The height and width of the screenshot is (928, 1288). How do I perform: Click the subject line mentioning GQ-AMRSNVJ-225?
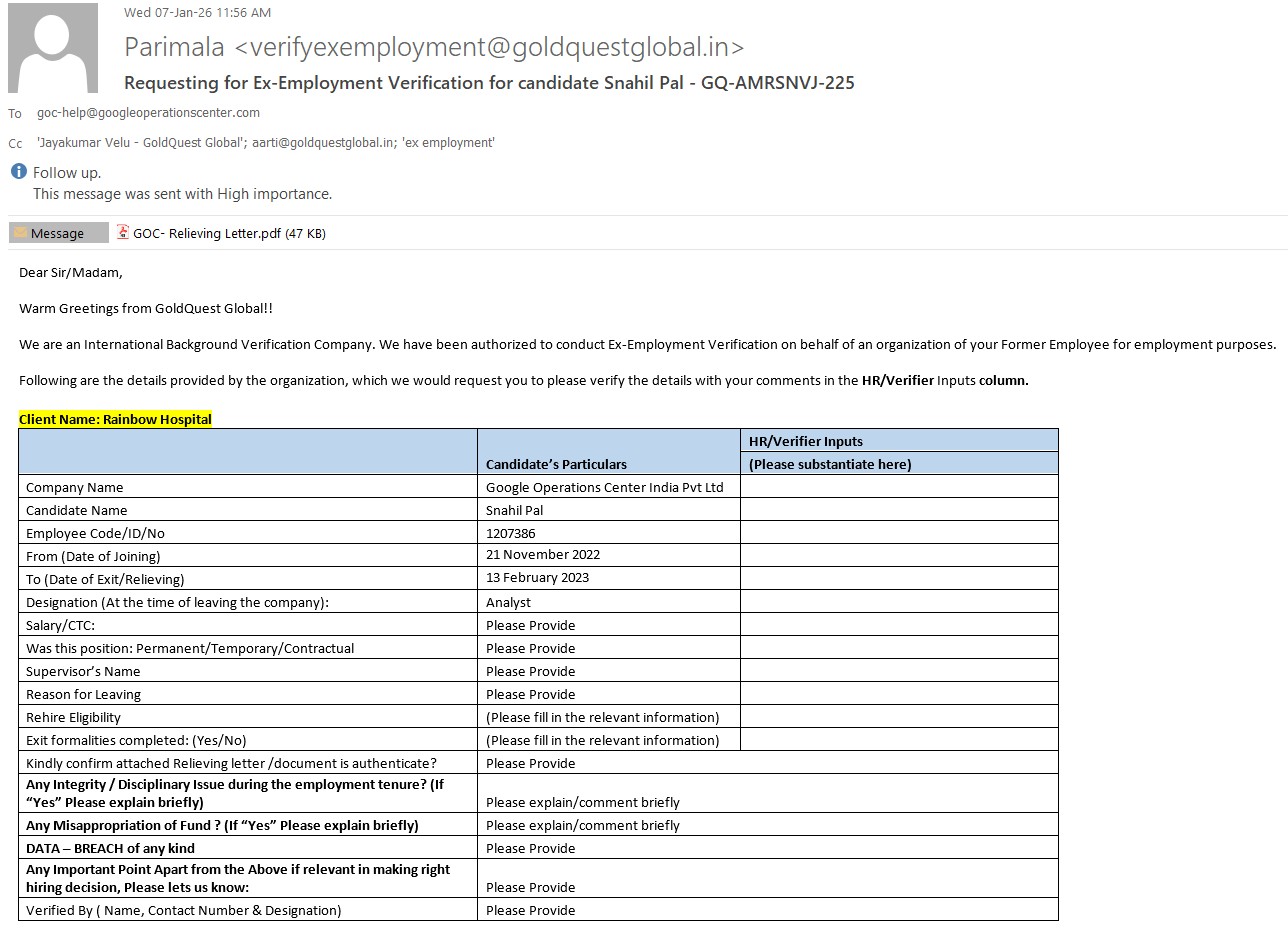[489, 83]
